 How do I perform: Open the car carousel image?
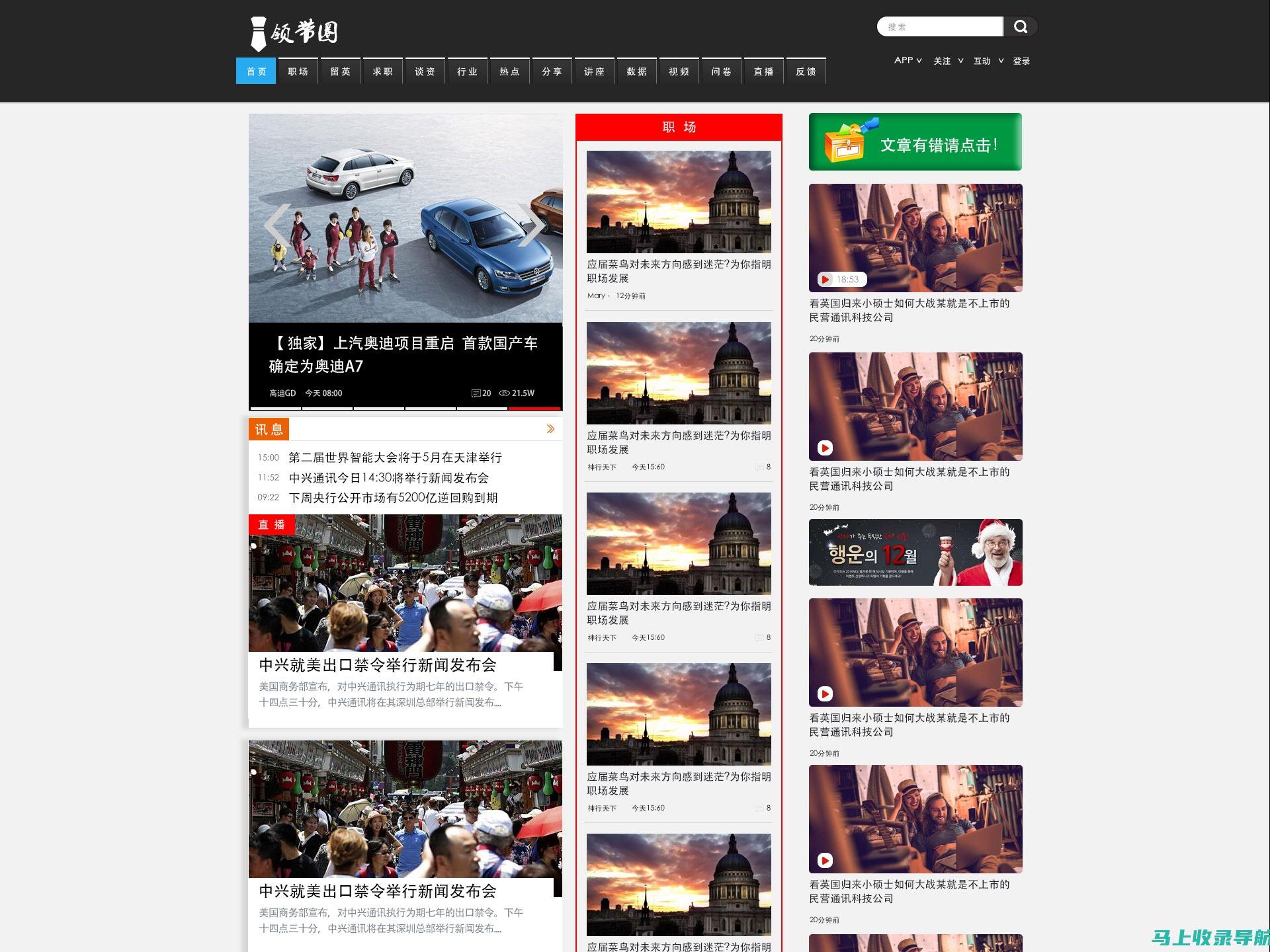(405, 218)
